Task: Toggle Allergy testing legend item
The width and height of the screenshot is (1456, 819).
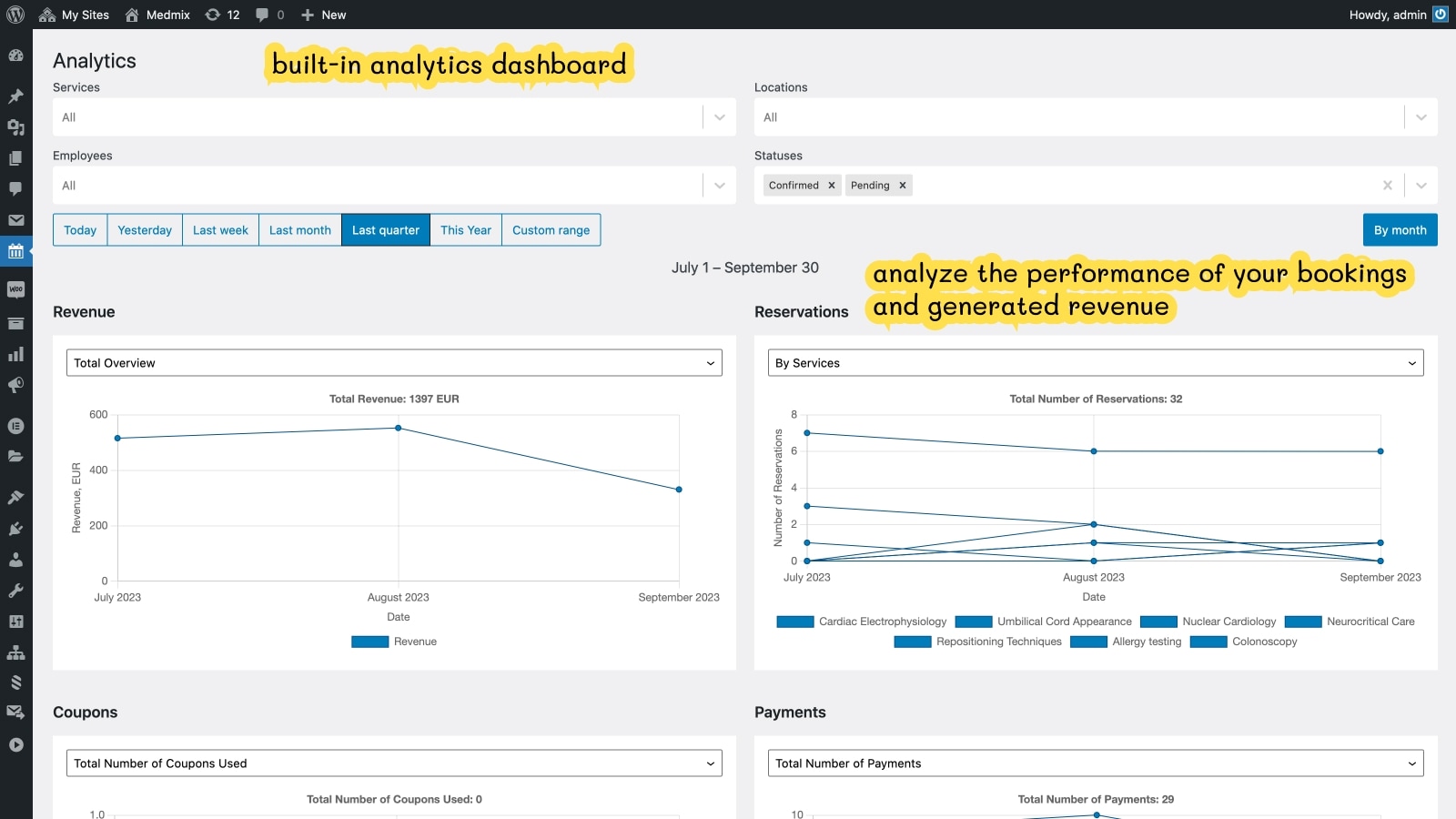Action: [1126, 642]
